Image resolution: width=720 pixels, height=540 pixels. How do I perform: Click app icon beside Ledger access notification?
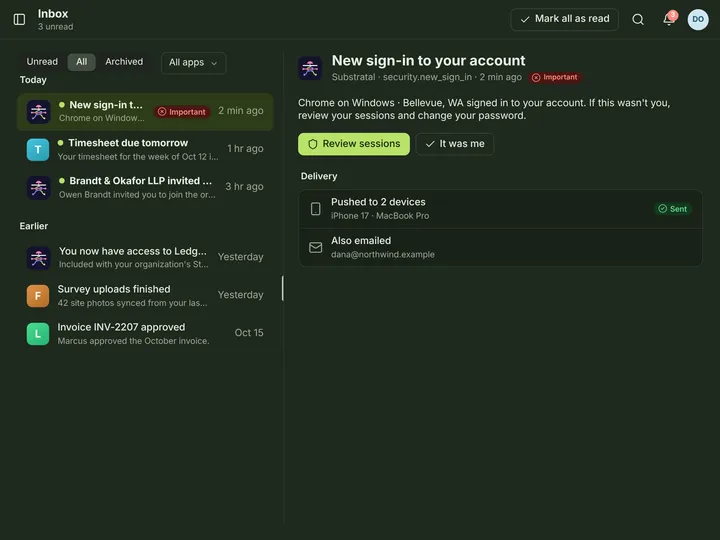39,258
